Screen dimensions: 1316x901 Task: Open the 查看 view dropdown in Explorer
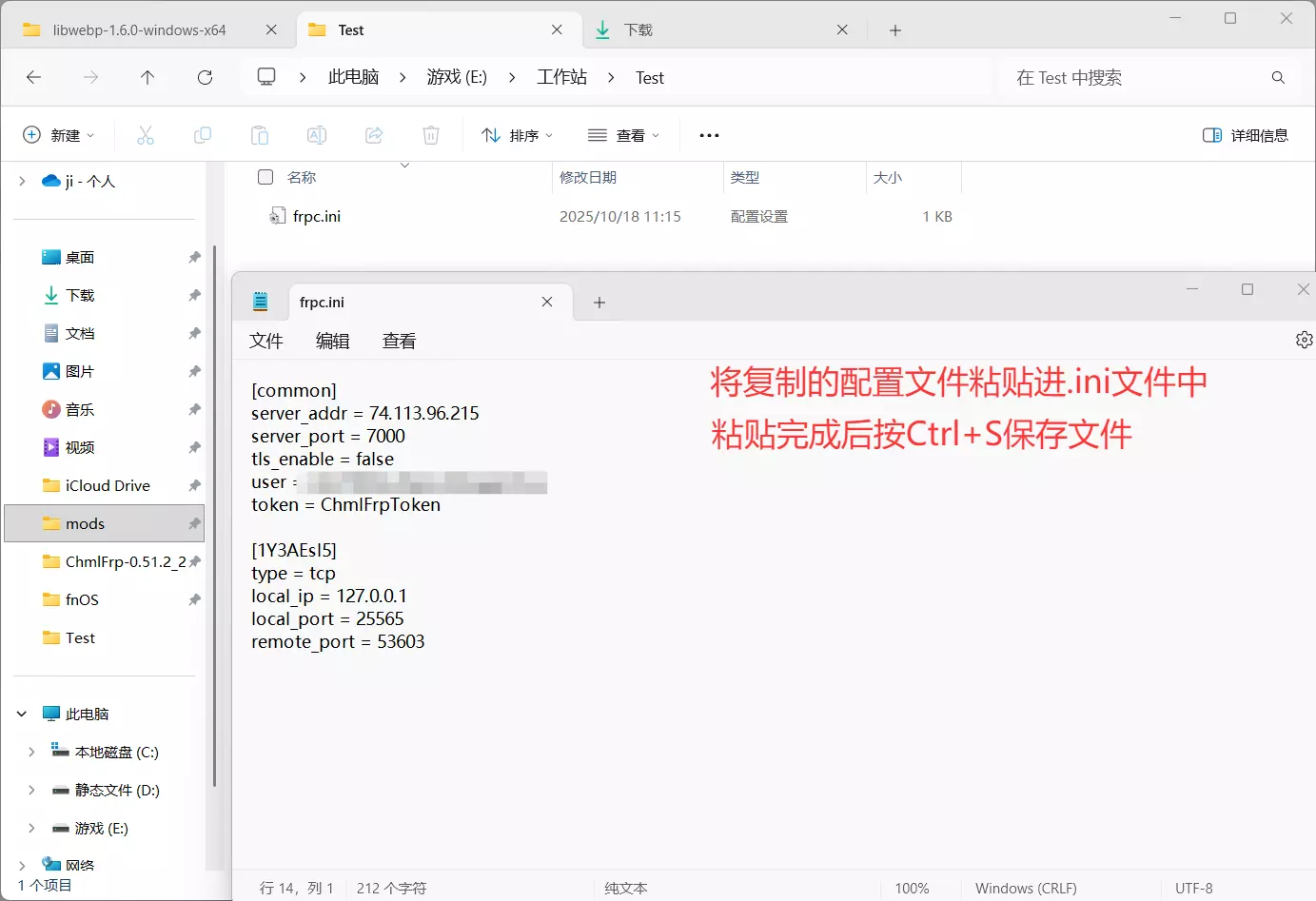(x=624, y=135)
